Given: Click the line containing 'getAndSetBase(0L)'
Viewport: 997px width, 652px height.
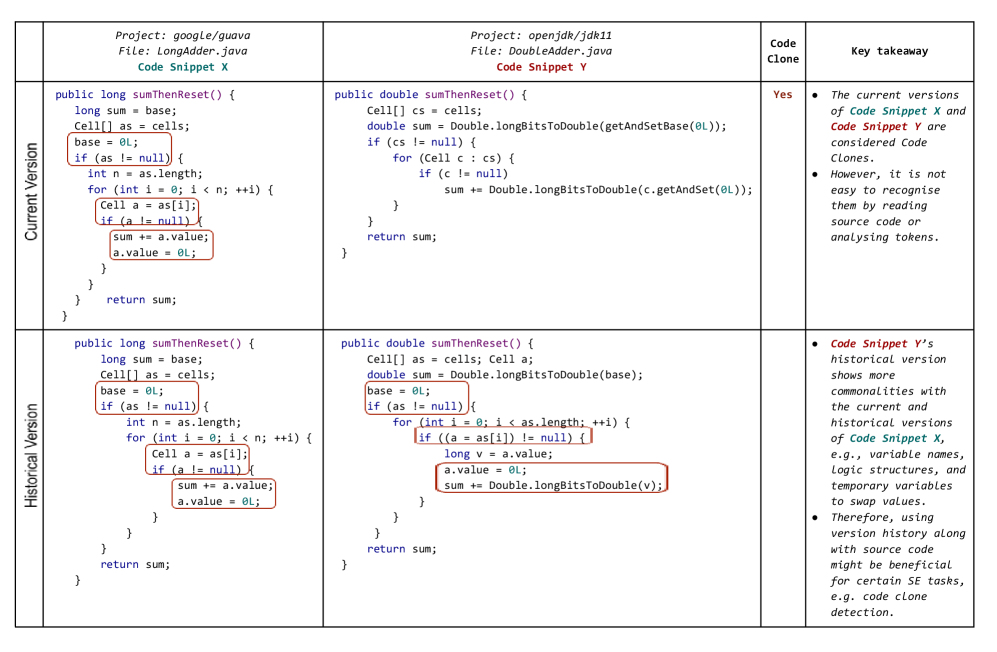Looking at the screenshot, I should click(546, 126).
